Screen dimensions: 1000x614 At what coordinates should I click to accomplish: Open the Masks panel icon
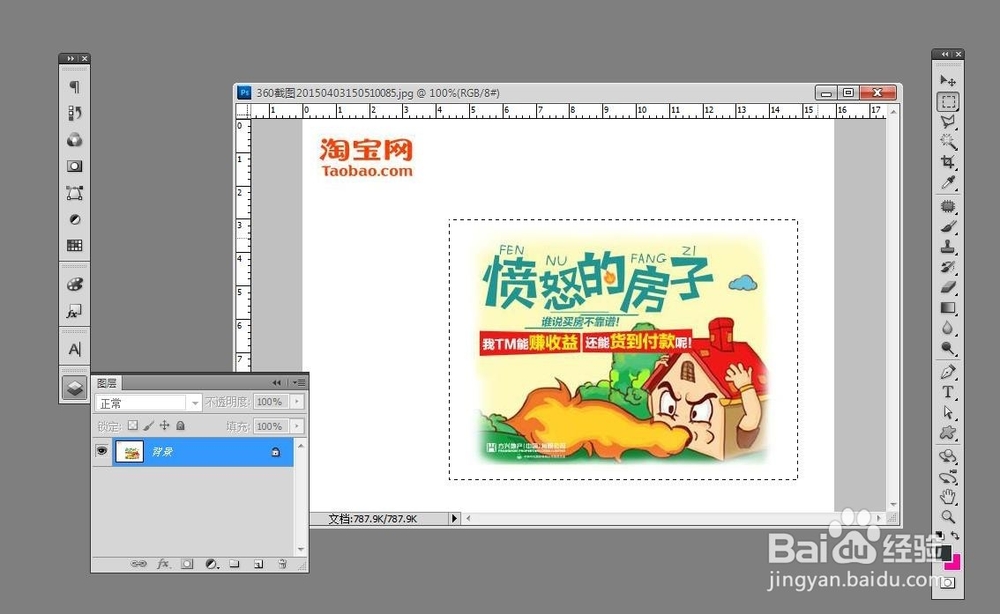[x=75, y=166]
